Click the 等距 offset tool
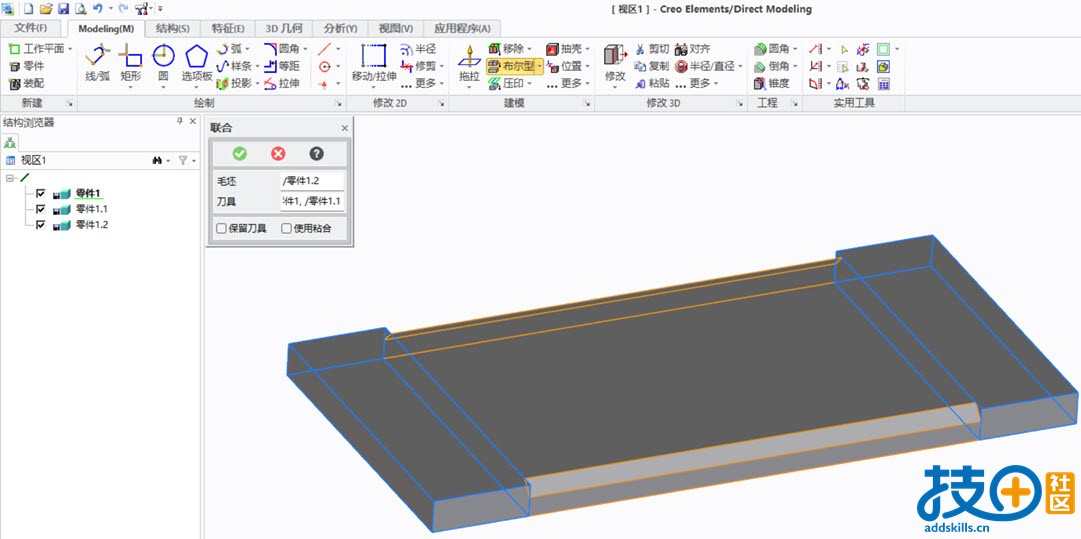This screenshot has height=539, width=1081. 282,66
